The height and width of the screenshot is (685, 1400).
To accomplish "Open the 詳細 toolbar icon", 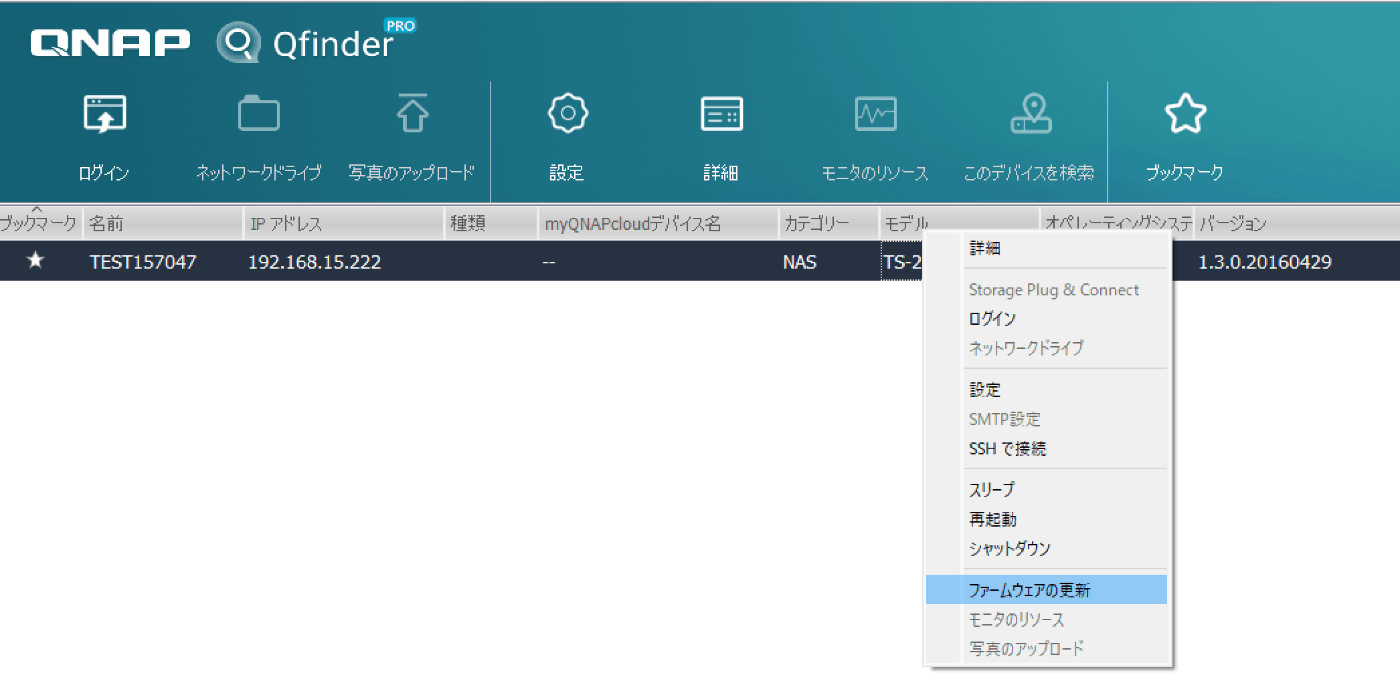I will [x=721, y=114].
